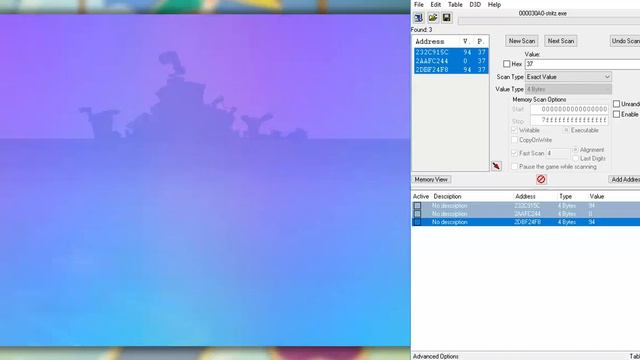Click the scan Value input field containing 37

click(582, 64)
